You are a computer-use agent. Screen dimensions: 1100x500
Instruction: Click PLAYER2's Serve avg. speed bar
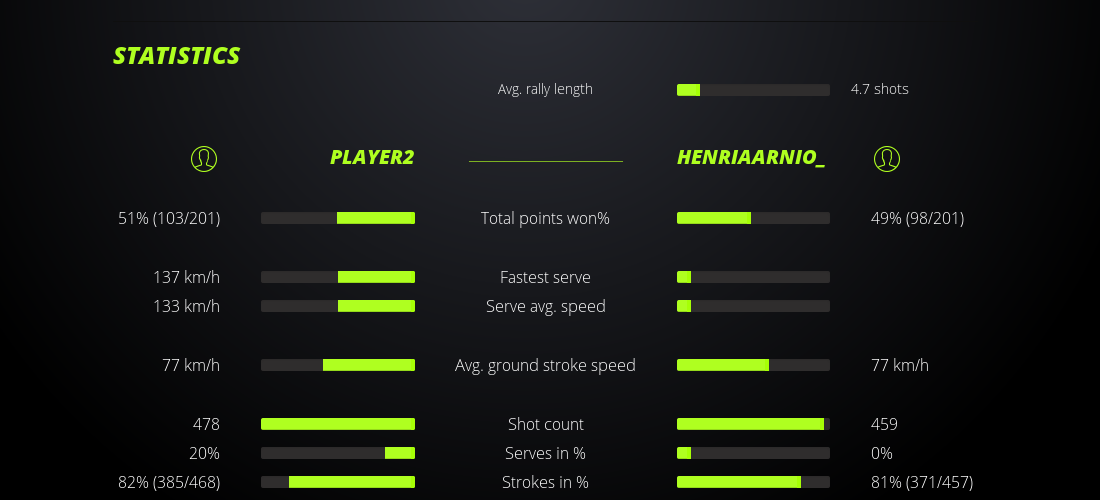[x=338, y=306]
